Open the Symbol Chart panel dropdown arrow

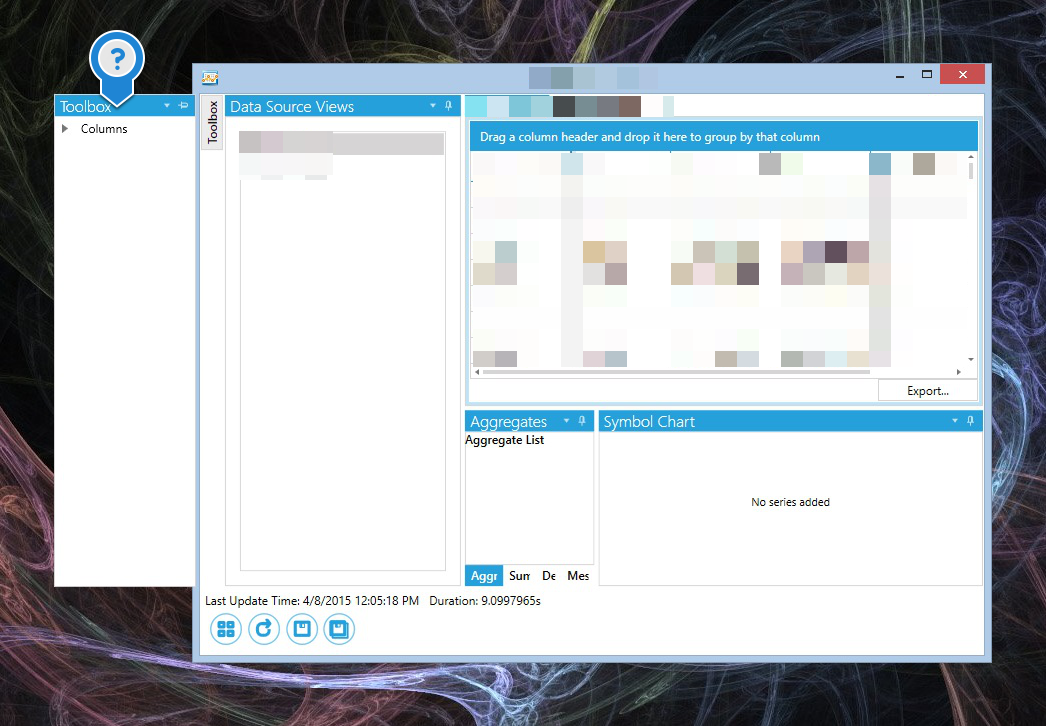coord(955,420)
